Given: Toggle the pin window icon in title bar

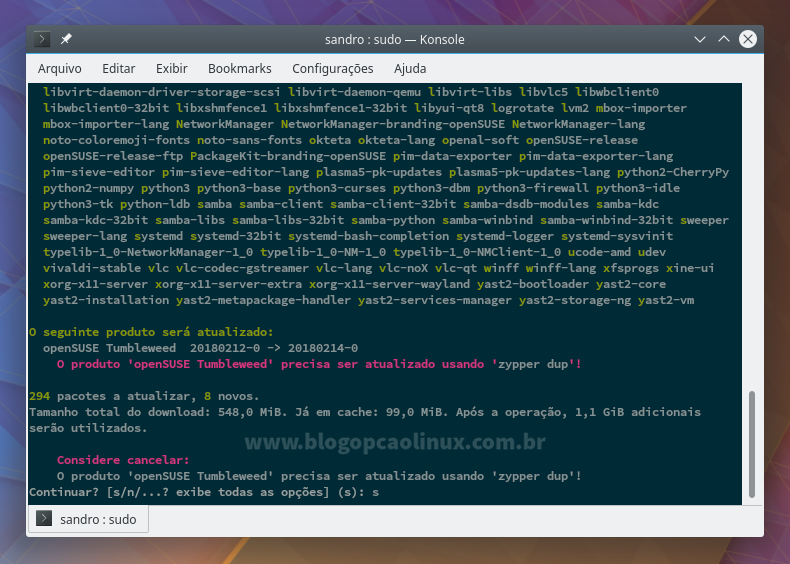Looking at the screenshot, I should 66,39.
